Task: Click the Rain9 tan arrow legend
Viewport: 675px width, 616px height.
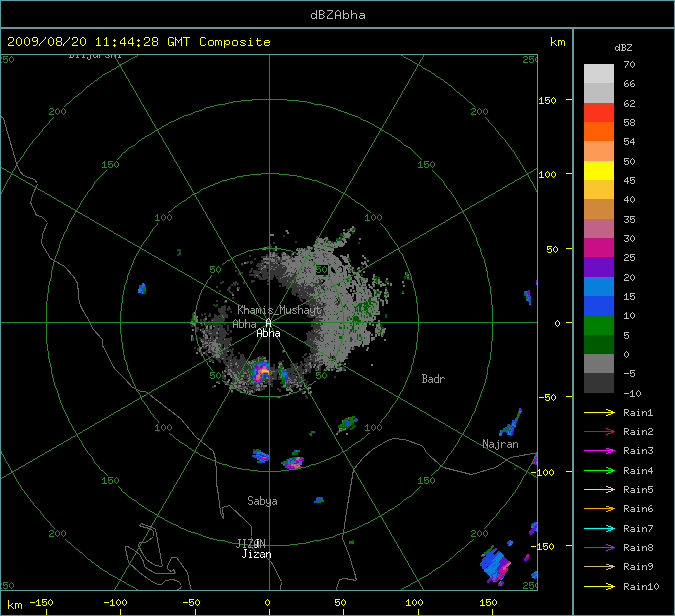Action: tap(600, 566)
